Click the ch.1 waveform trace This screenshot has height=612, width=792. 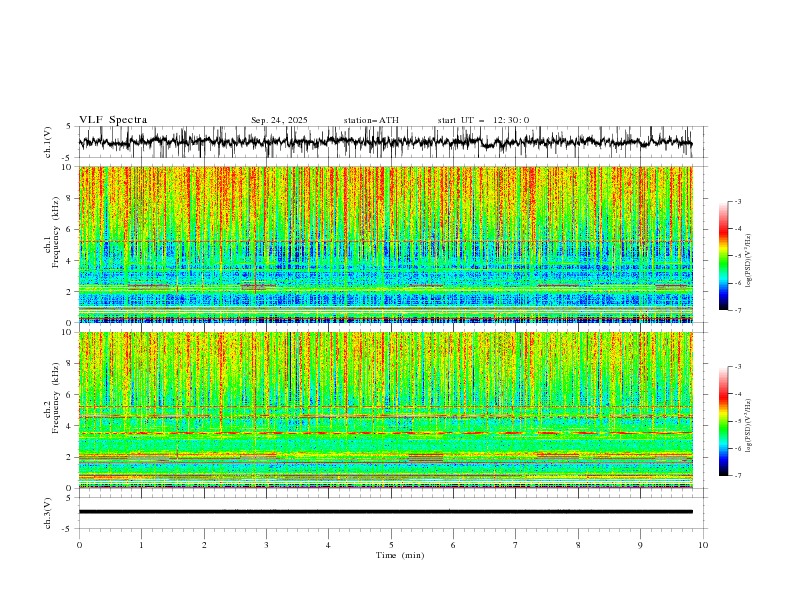pyautogui.click(x=385, y=142)
